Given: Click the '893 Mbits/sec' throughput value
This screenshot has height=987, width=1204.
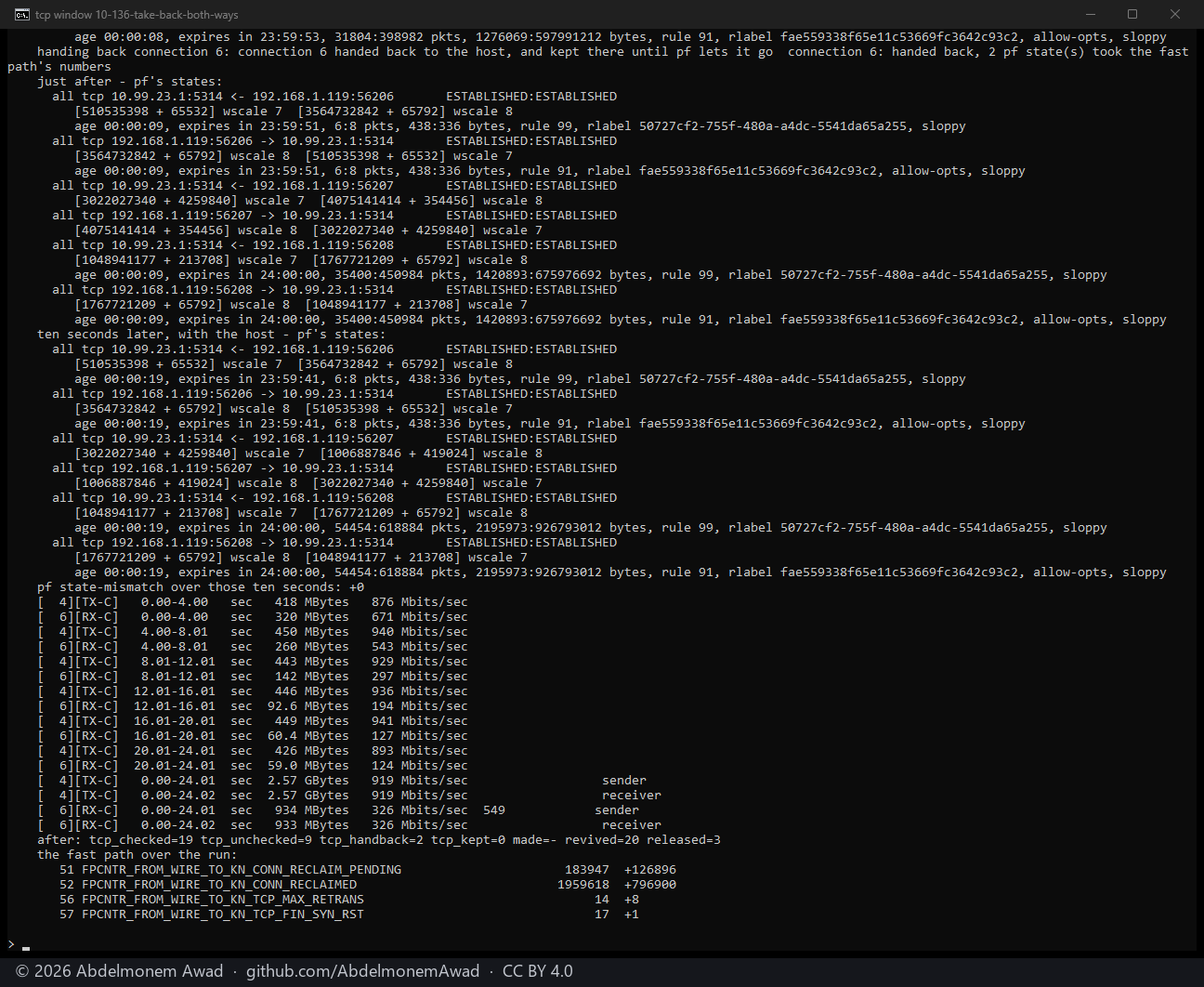Looking at the screenshot, I should coord(420,751).
